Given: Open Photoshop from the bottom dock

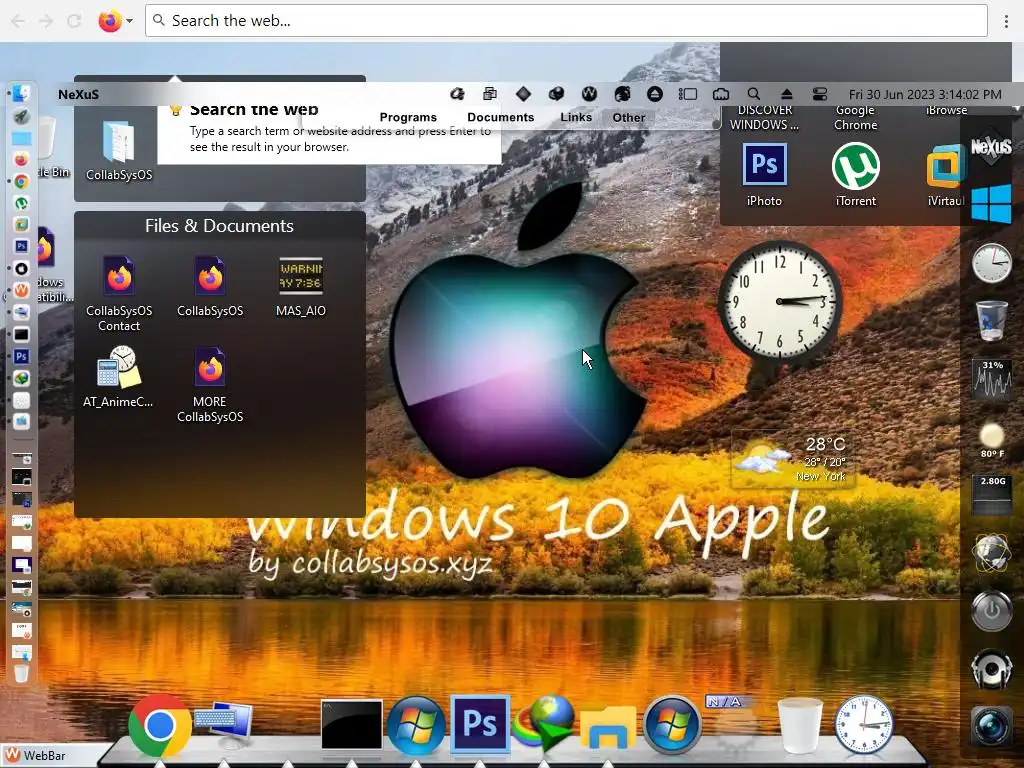Looking at the screenshot, I should pos(480,724).
